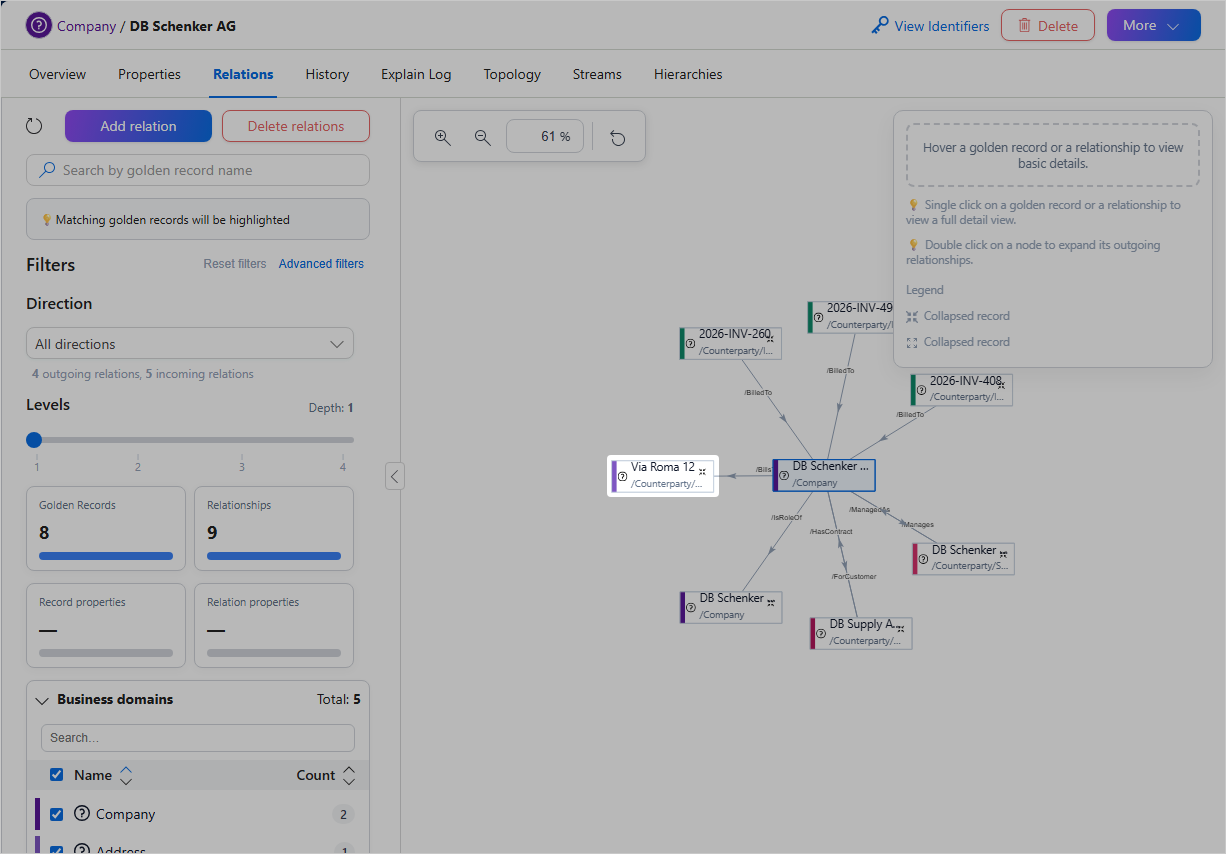Toggle the select-all checkbox beside the Name header
The image size is (1226, 854).
click(x=57, y=775)
